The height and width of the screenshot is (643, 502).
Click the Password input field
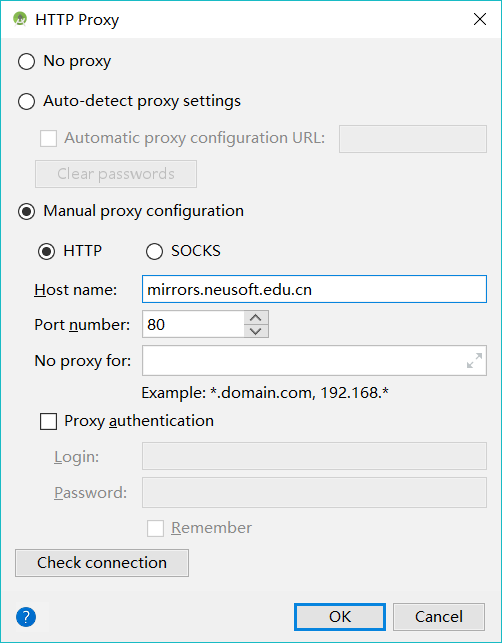(x=314, y=492)
